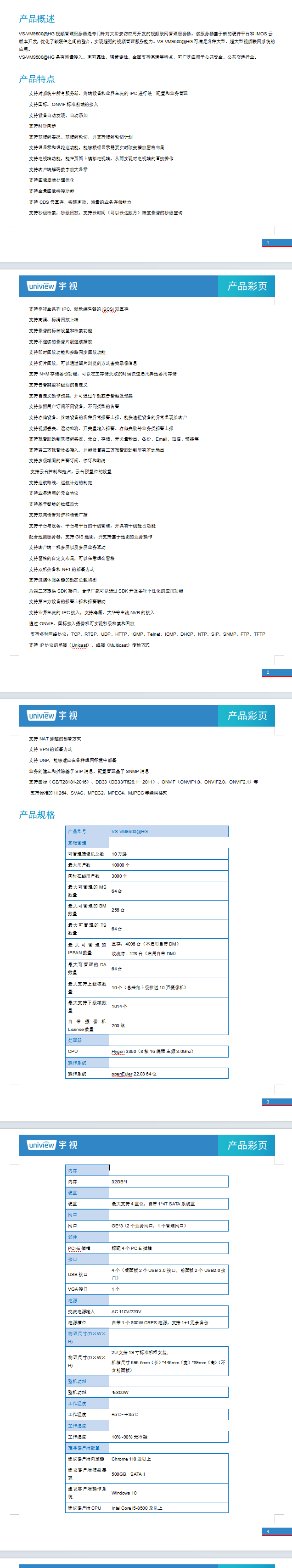Screen dimensions: 292x1568
Task: Select the 64 台 value in DA row
Action: [x=168, y=969]
